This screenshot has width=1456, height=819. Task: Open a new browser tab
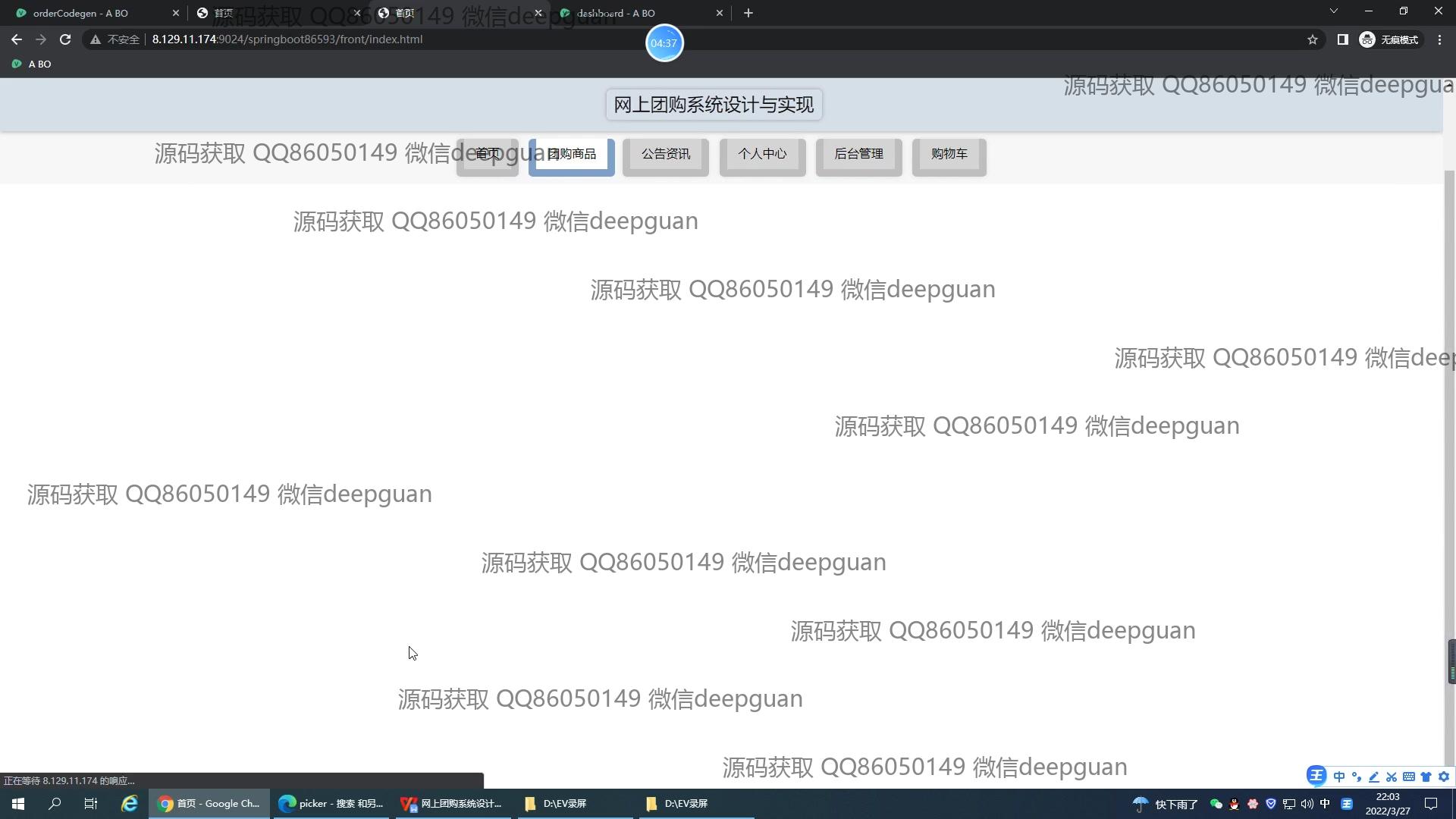[748, 13]
